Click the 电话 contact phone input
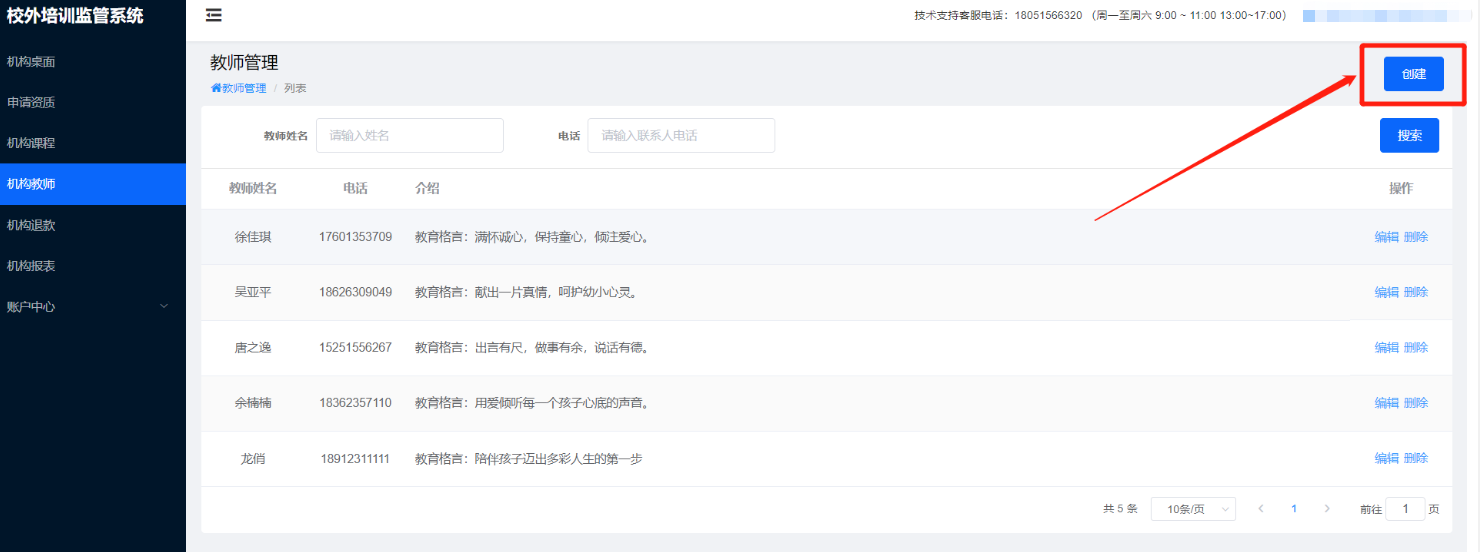1480x552 pixels. click(680, 135)
